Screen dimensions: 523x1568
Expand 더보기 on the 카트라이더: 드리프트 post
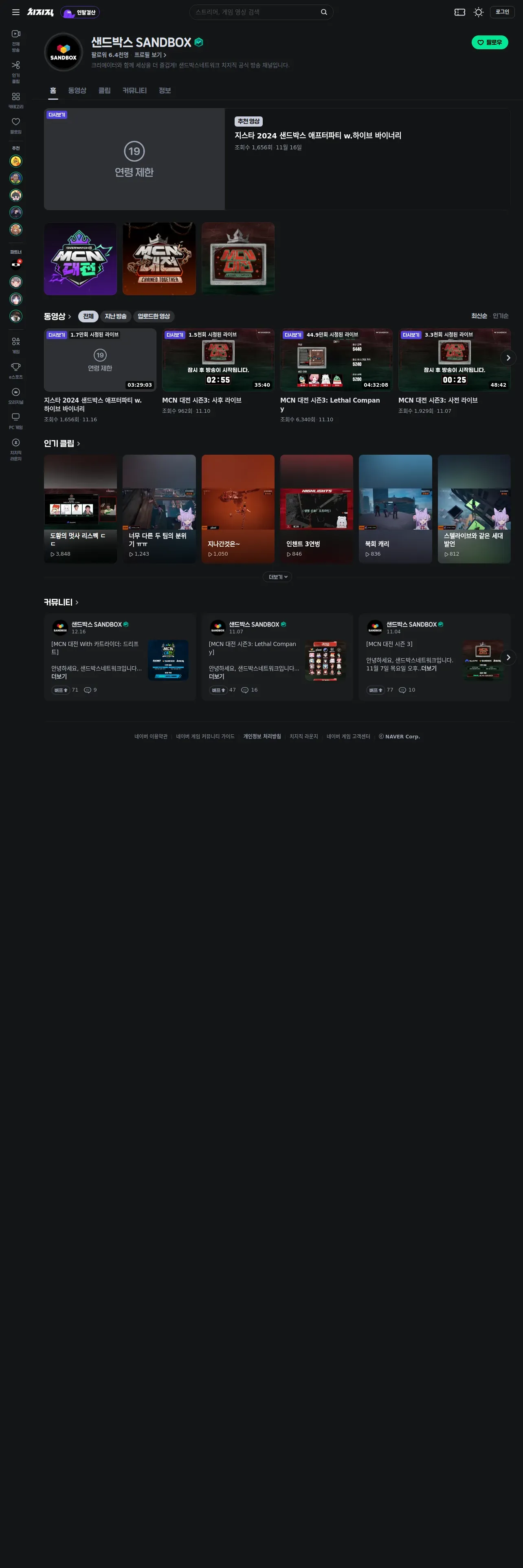[59, 676]
